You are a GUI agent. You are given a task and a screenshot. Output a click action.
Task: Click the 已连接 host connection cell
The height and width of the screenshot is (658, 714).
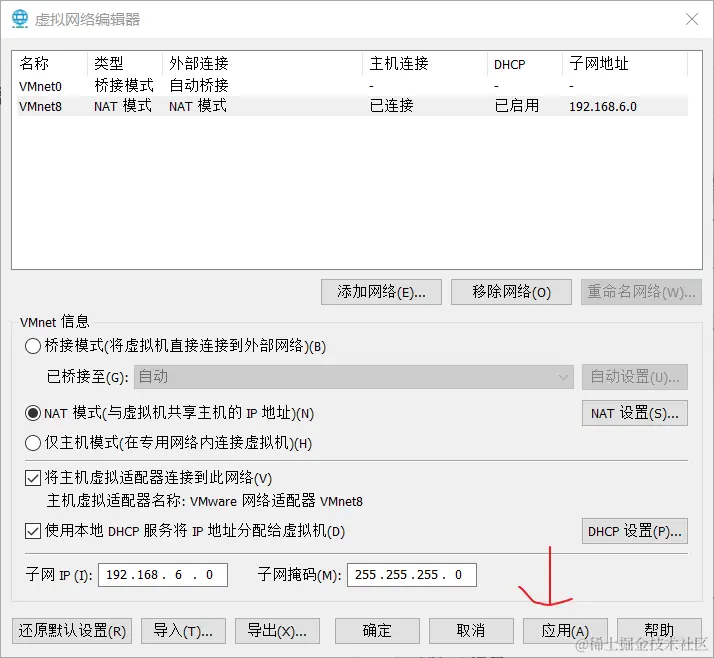(x=391, y=106)
